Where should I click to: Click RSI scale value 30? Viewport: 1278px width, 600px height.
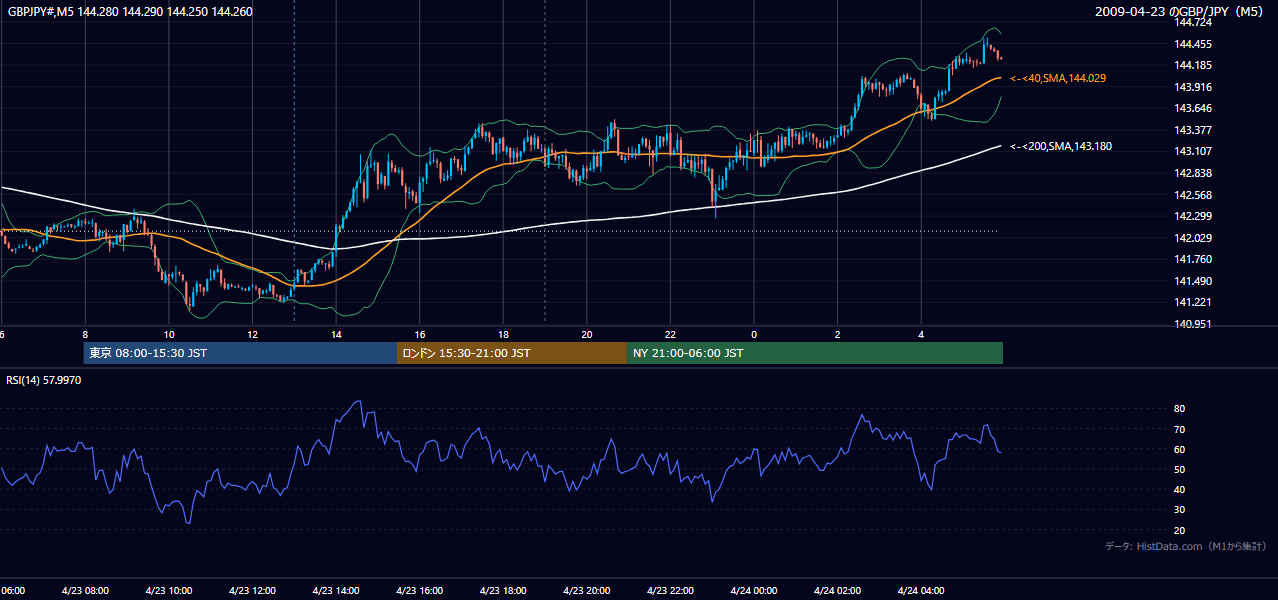tap(1180, 510)
